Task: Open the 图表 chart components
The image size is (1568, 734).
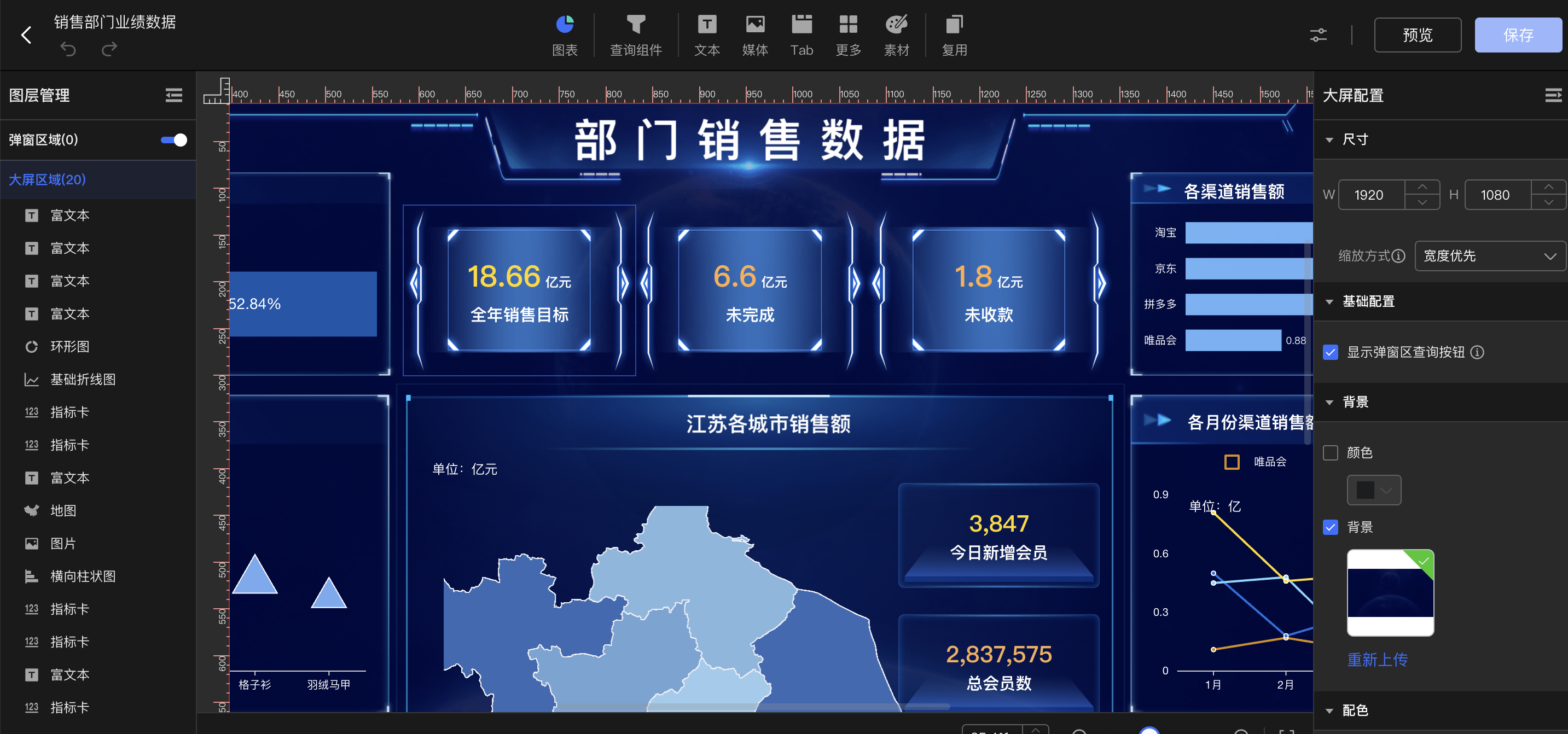Action: point(564,36)
